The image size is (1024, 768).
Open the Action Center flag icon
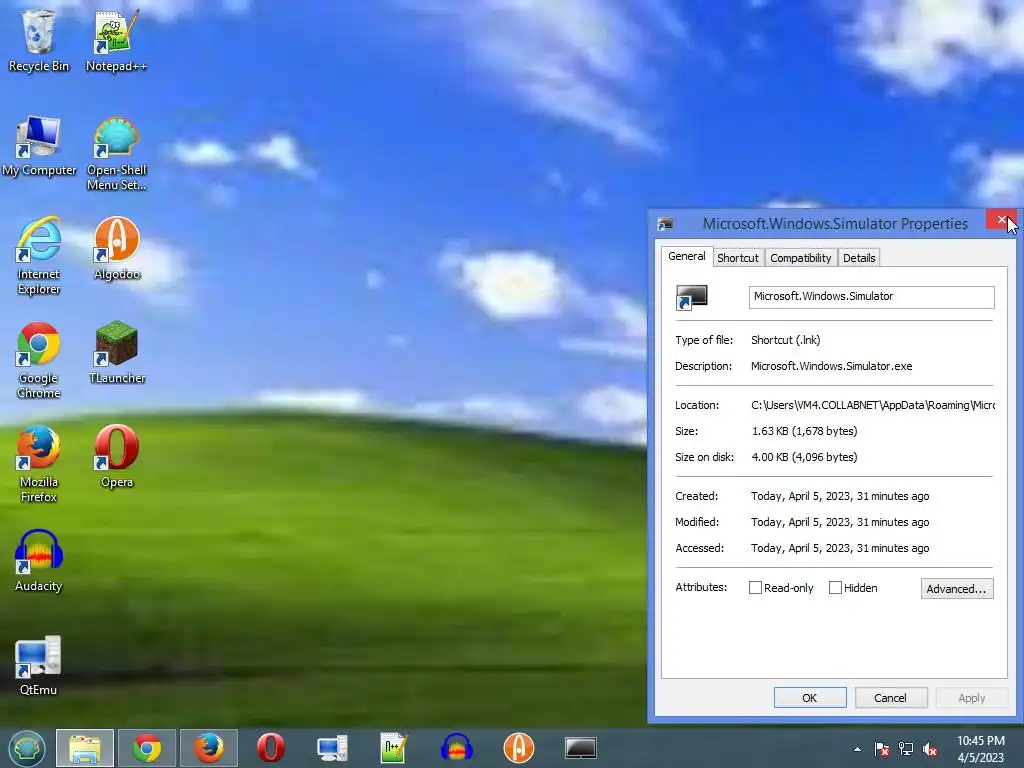pyautogui.click(x=882, y=749)
